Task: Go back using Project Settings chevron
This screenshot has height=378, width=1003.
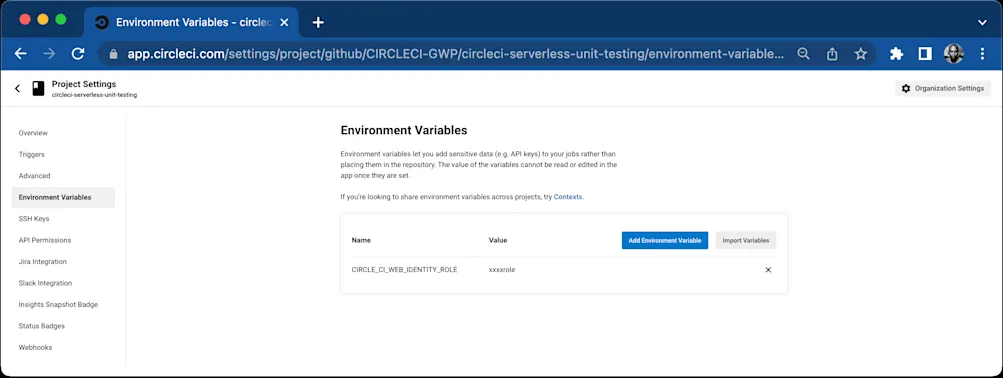Action: (17, 88)
